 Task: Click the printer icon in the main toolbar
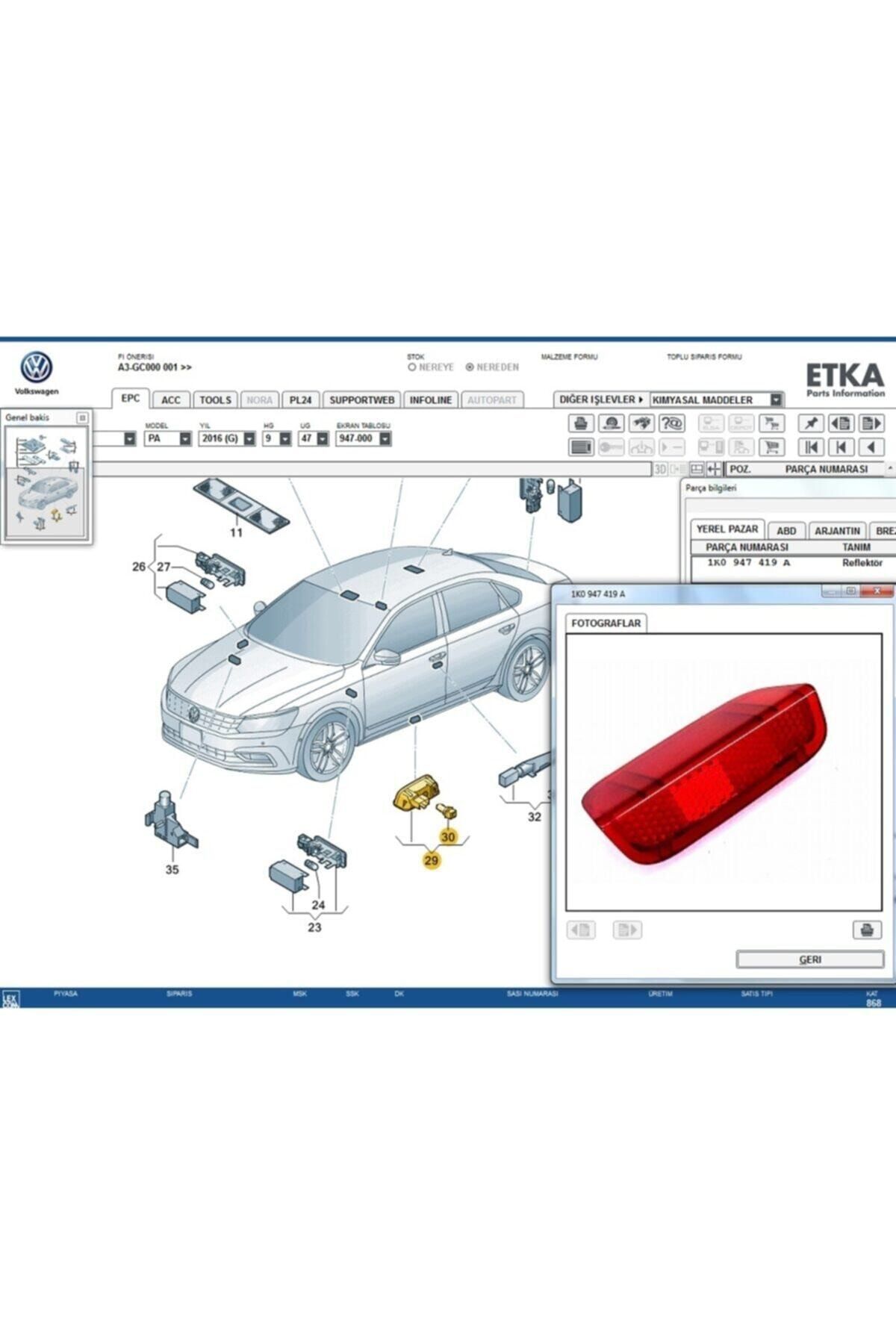click(x=581, y=423)
